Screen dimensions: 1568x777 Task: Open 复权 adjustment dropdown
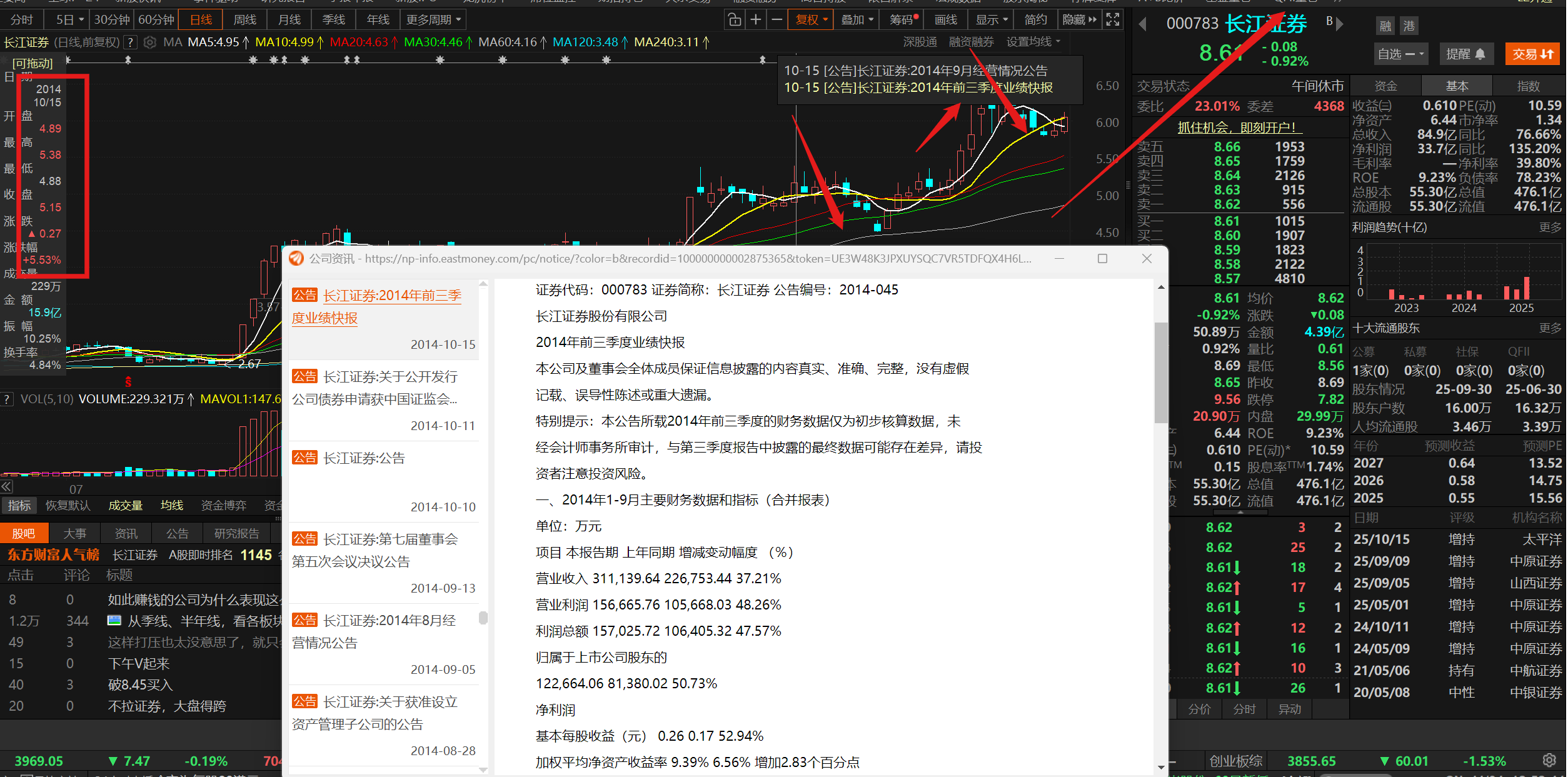click(811, 20)
